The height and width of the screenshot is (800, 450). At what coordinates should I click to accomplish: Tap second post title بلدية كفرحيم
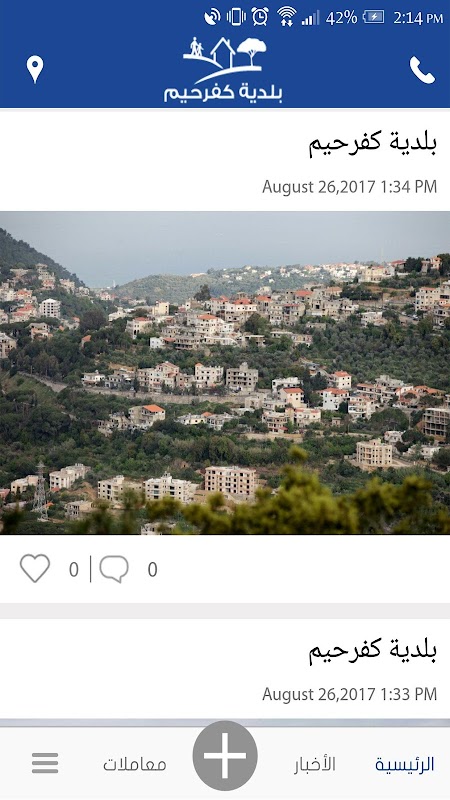click(372, 651)
